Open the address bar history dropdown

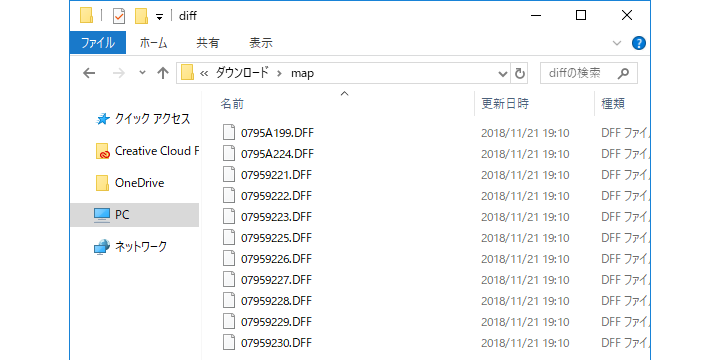coord(503,73)
